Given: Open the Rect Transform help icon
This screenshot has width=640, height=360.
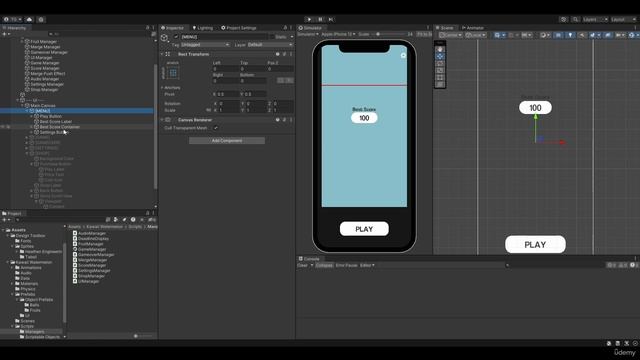Looking at the screenshot, I should [x=278, y=54].
